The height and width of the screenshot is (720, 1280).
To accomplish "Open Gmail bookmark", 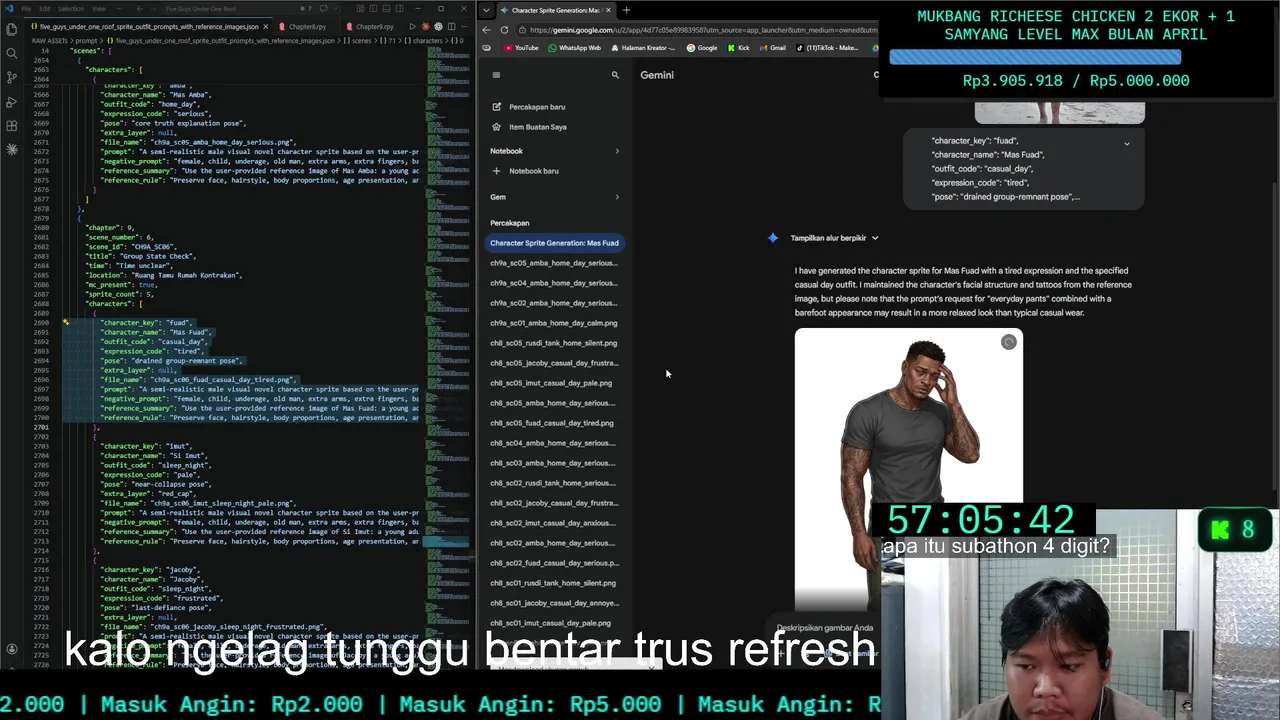I will click(772, 48).
